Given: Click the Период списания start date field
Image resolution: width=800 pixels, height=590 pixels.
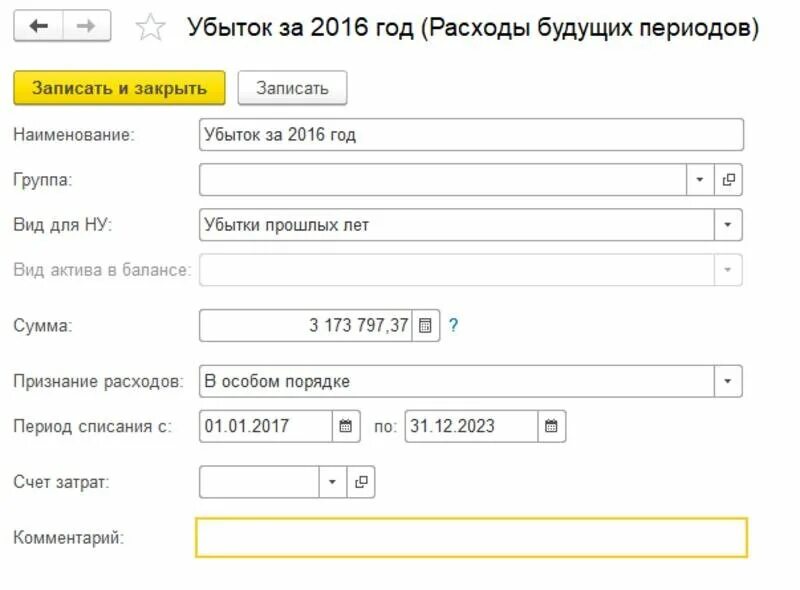Looking at the screenshot, I should (266, 426).
